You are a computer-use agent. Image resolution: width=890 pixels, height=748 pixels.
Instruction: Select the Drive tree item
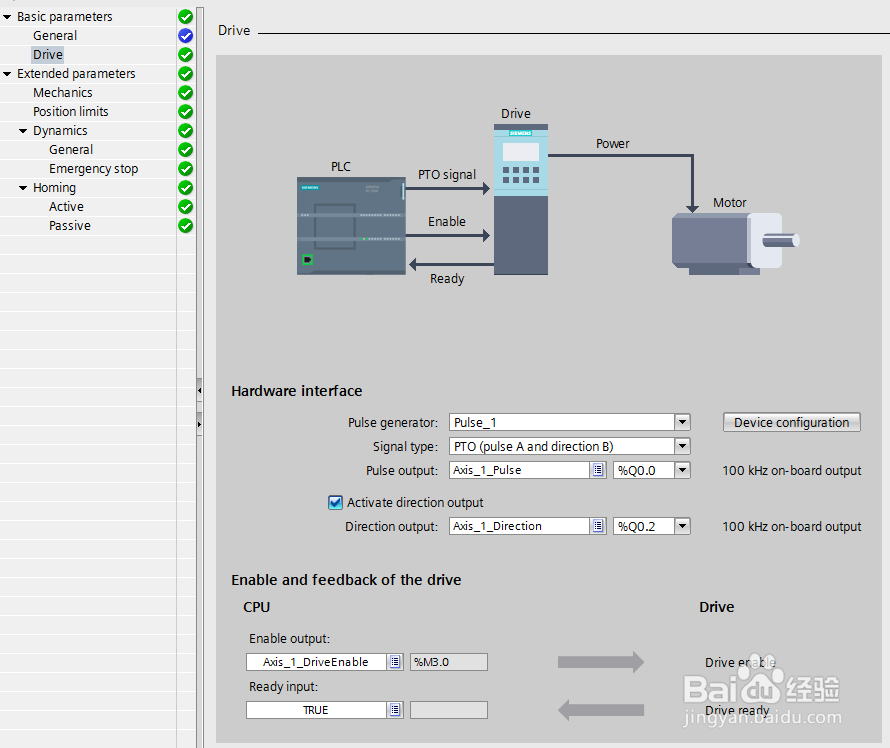(x=48, y=55)
